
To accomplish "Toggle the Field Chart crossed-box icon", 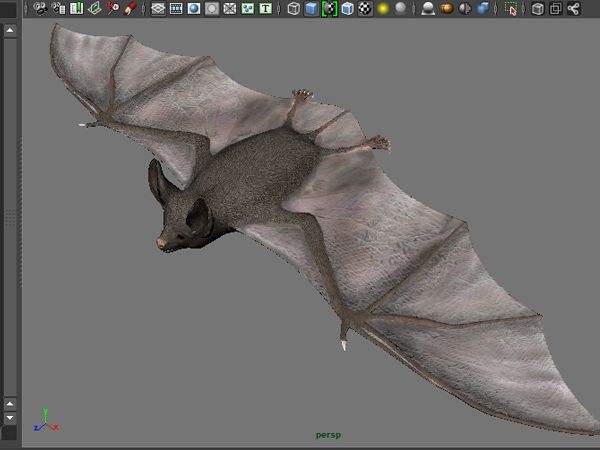I will click(x=230, y=8).
